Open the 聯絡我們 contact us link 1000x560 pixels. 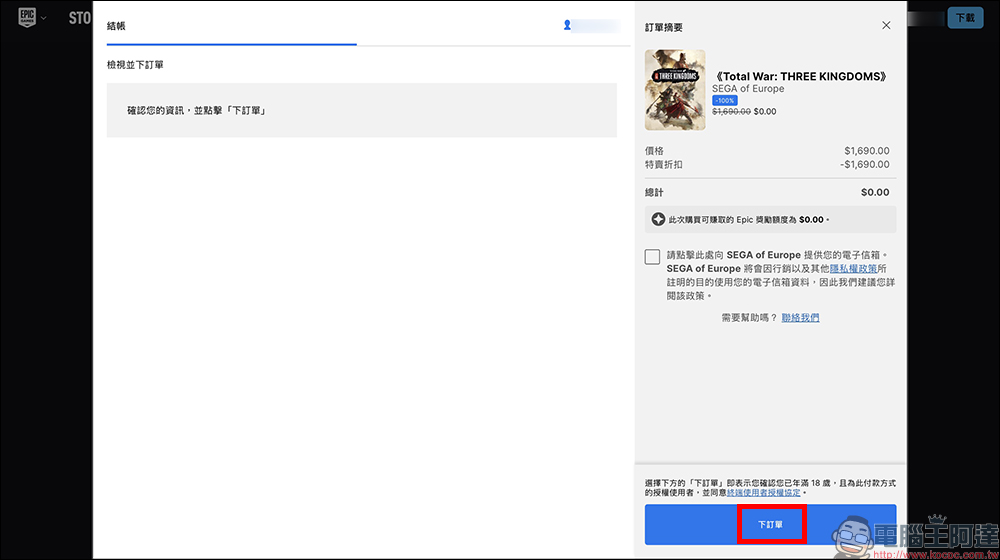click(x=800, y=317)
